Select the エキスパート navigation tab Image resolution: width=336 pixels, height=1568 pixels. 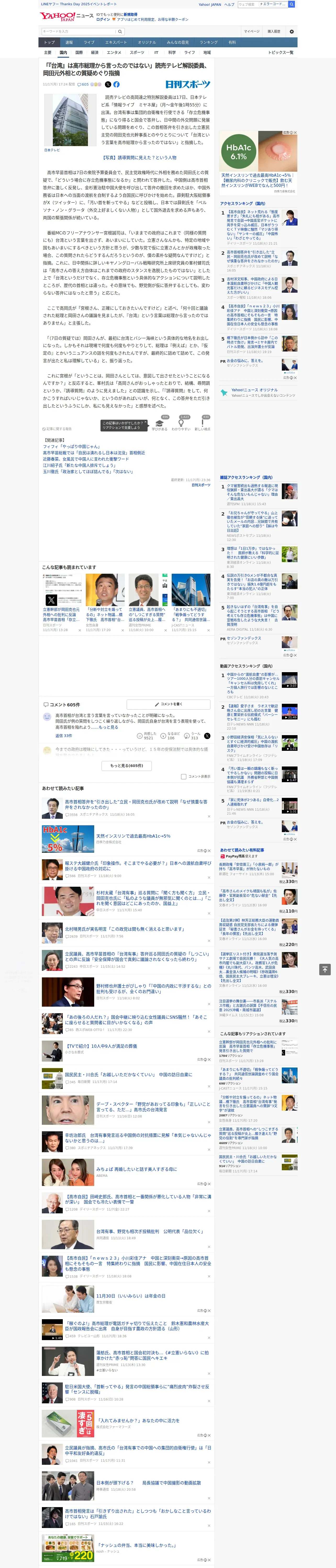pyautogui.click(x=116, y=43)
